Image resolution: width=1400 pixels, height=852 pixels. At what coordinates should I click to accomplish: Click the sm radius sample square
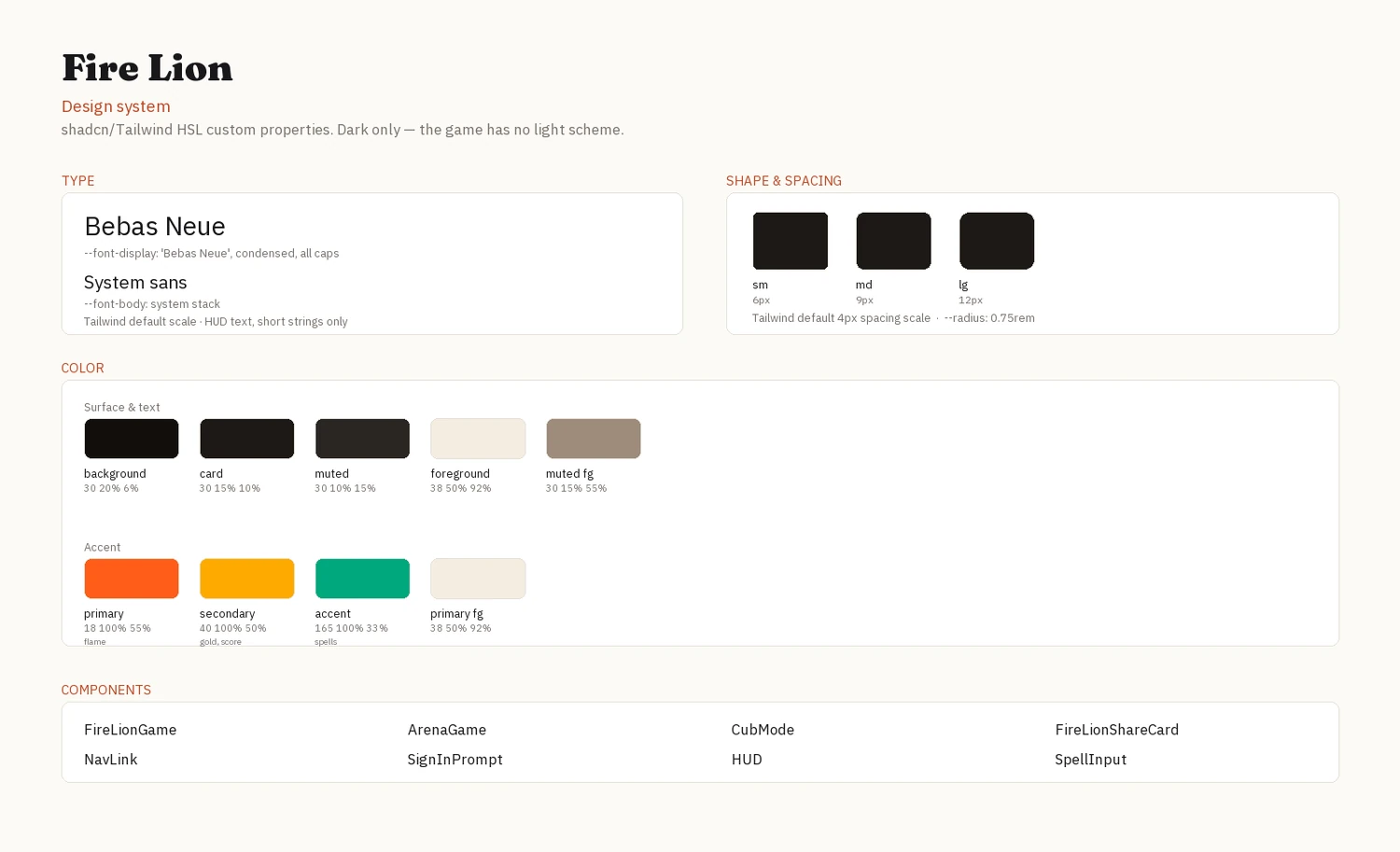click(791, 241)
